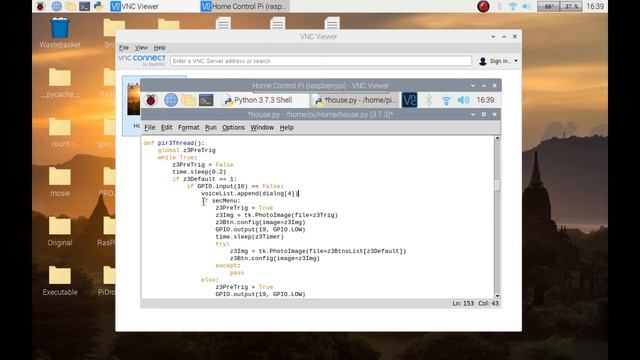Click the def pir3Thread(): line
This screenshot has width=640, height=360.
pos(174,143)
